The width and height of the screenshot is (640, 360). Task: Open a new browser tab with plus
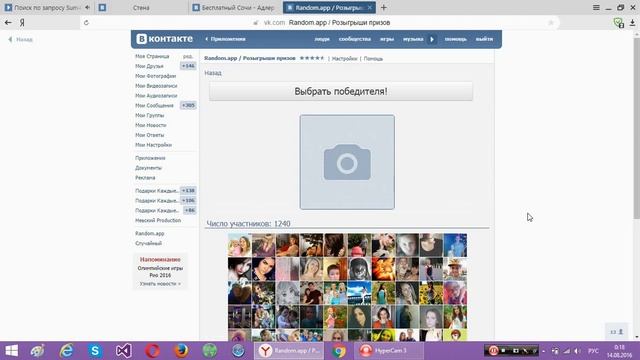point(383,7)
